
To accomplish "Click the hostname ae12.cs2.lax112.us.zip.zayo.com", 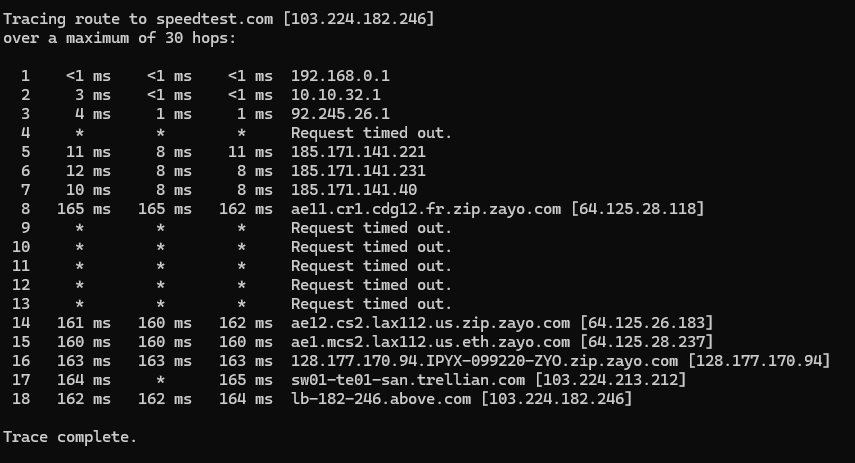I will click(430, 323).
